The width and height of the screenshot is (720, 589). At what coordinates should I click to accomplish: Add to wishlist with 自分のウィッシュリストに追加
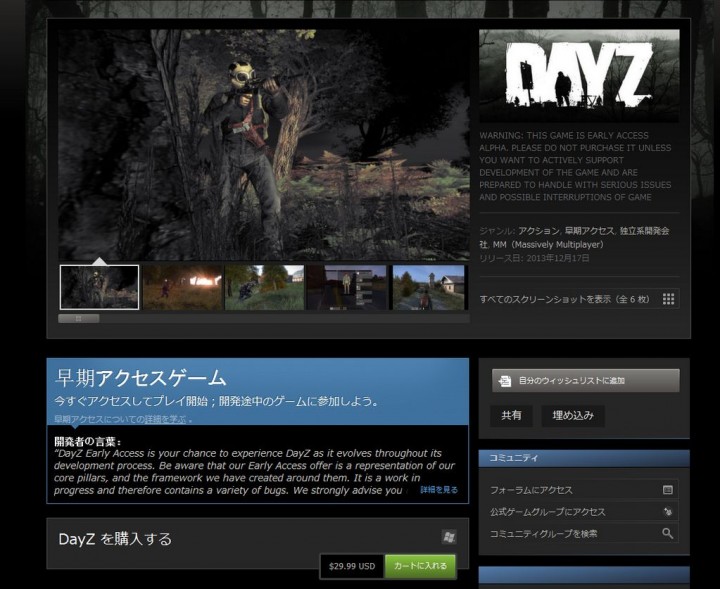point(585,381)
